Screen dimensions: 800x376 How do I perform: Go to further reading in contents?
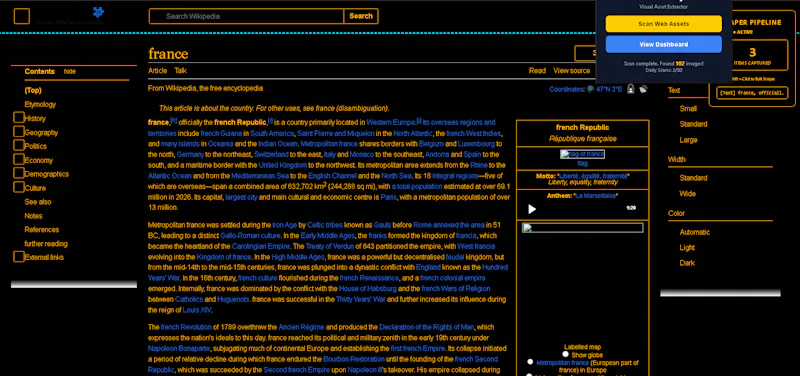pos(46,243)
